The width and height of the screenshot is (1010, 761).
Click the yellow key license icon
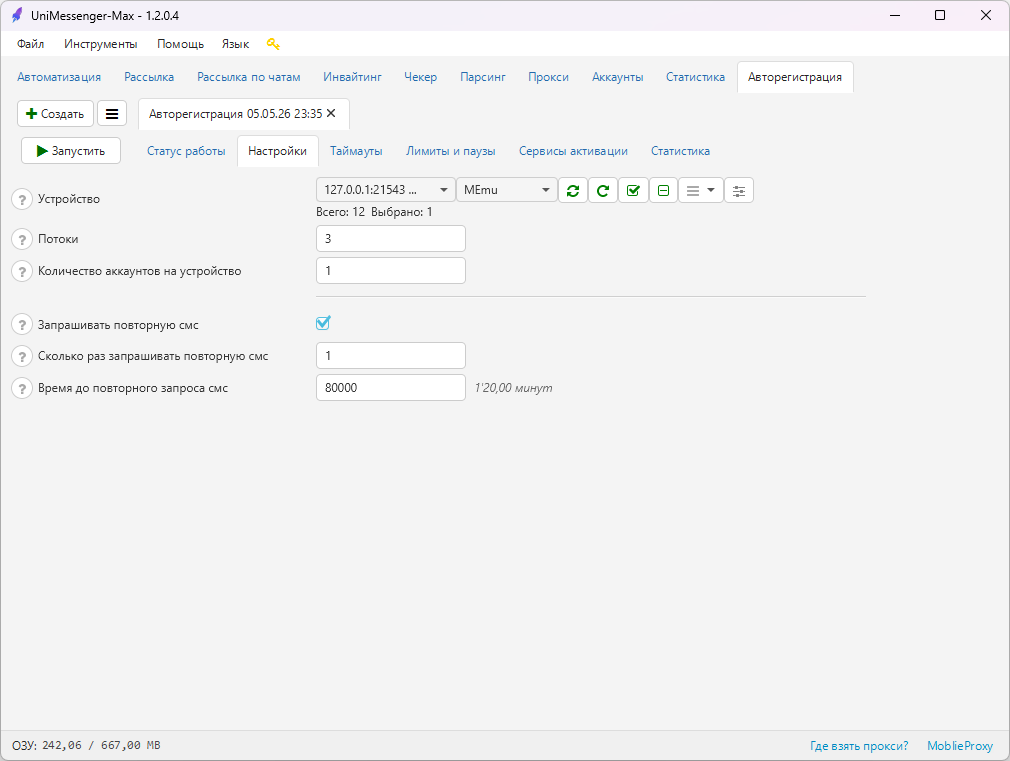pyautogui.click(x=273, y=44)
